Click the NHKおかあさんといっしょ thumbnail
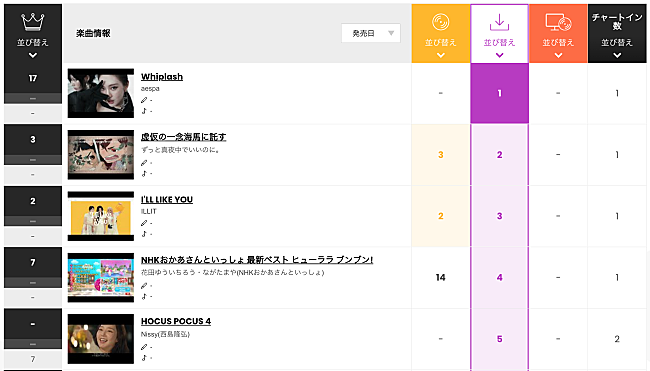The height and width of the screenshot is (371, 650). click(101, 277)
